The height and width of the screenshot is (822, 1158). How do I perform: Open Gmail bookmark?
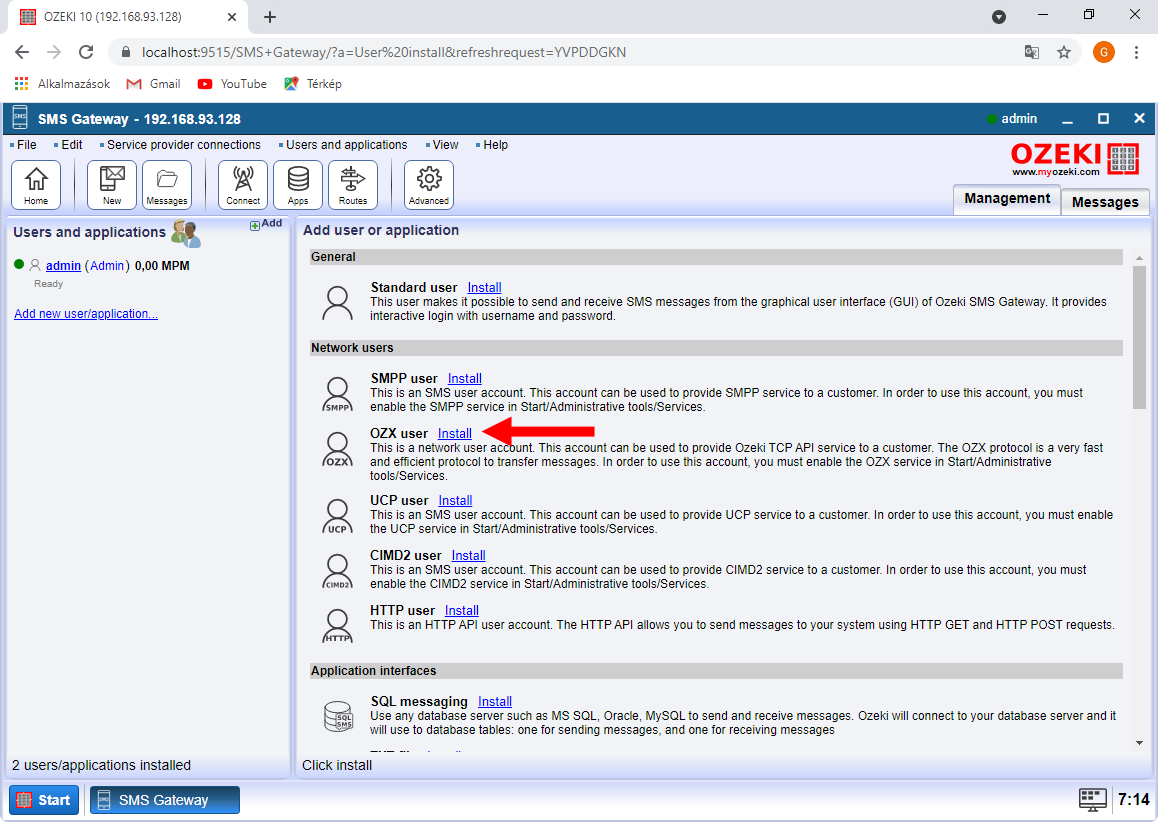(154, 84)
